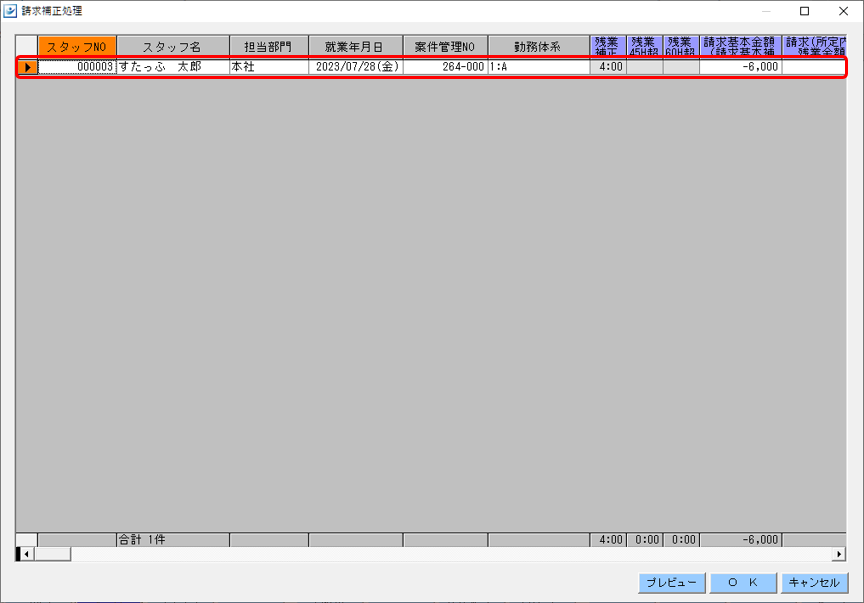
Task: Click the total overtime 4:00 footer cell
Action: (x=608, y=540)
